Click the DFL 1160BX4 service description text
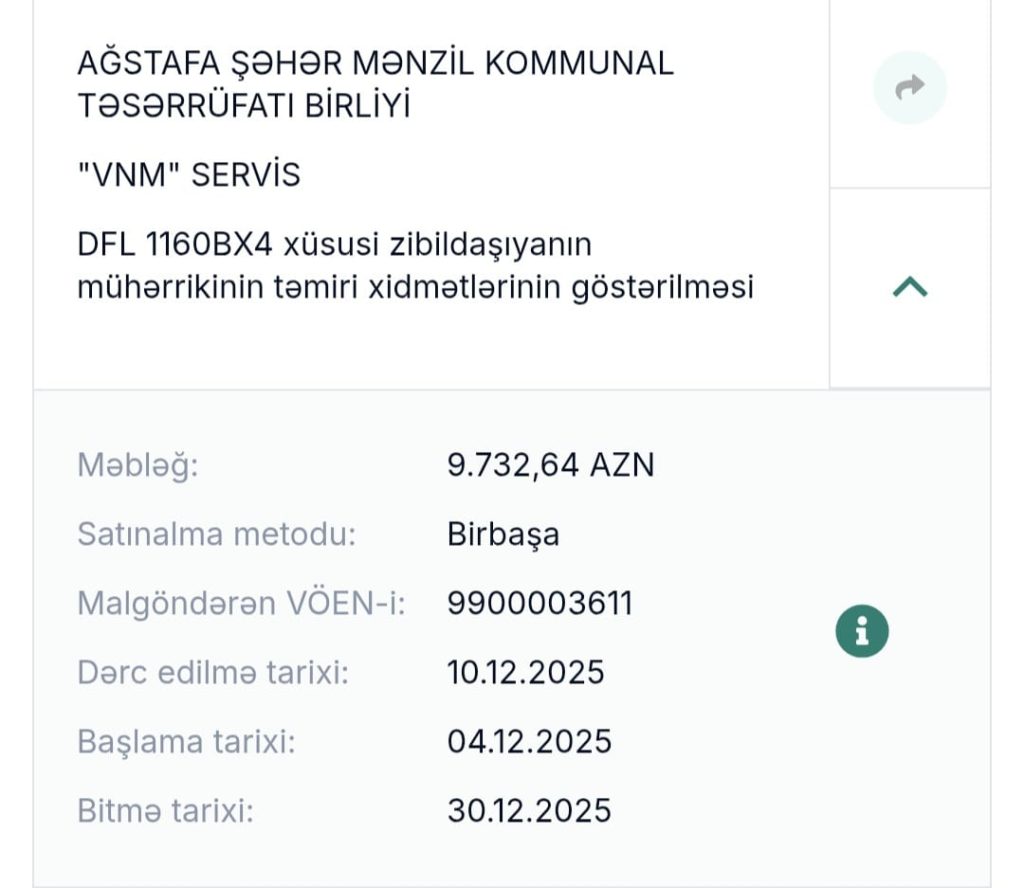The image size is (1024, 888). [x=415, y=265]
